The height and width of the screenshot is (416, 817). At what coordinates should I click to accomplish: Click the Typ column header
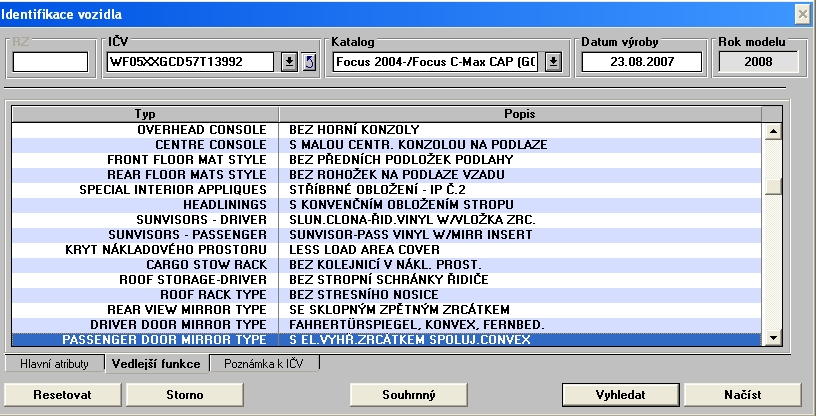pos(146,113)
